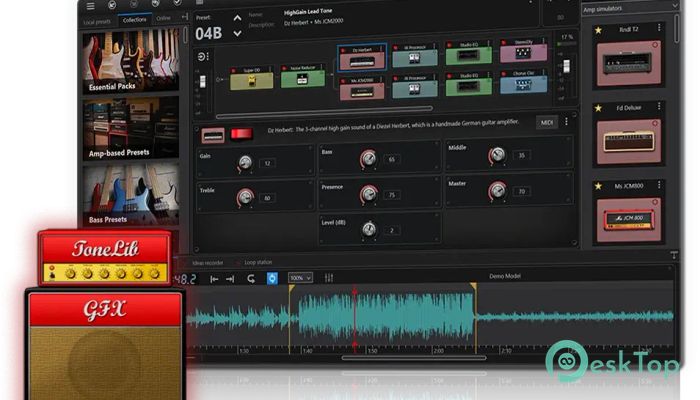Click the Middle knob
This screenshot has height=400, width=700.
[497, 155]
